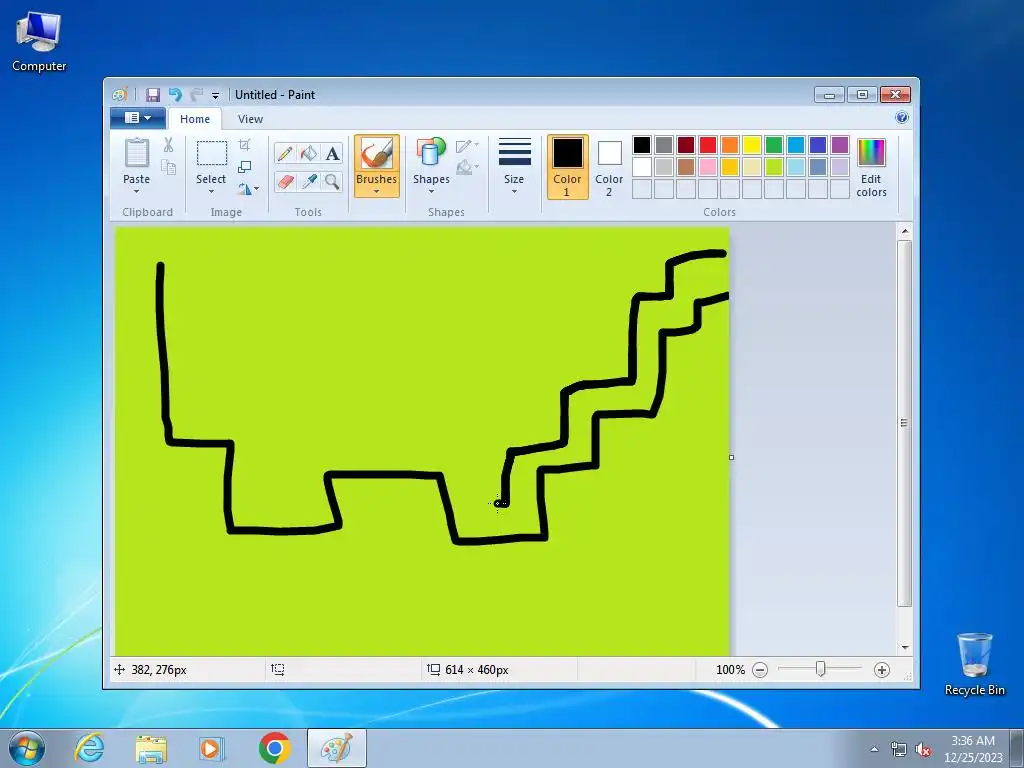Open Paint Help question mark icon

902,118
